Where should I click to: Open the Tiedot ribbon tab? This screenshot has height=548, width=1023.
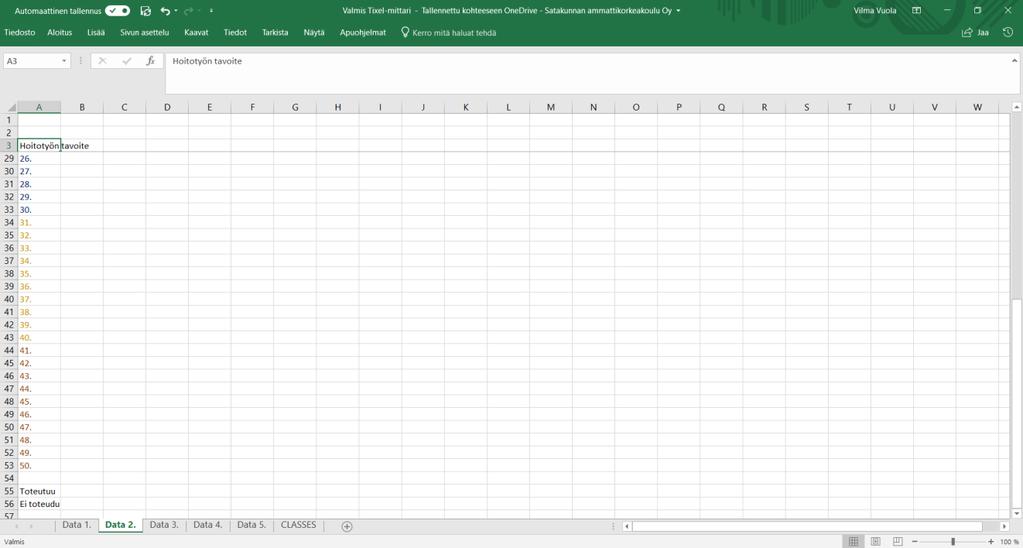tap(236, 33)
